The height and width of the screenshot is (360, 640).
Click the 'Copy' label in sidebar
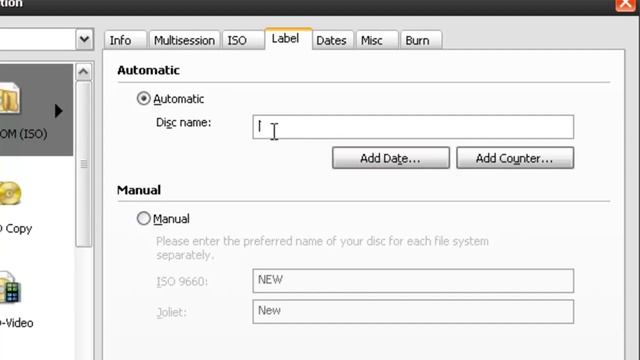tap(19, 229)
